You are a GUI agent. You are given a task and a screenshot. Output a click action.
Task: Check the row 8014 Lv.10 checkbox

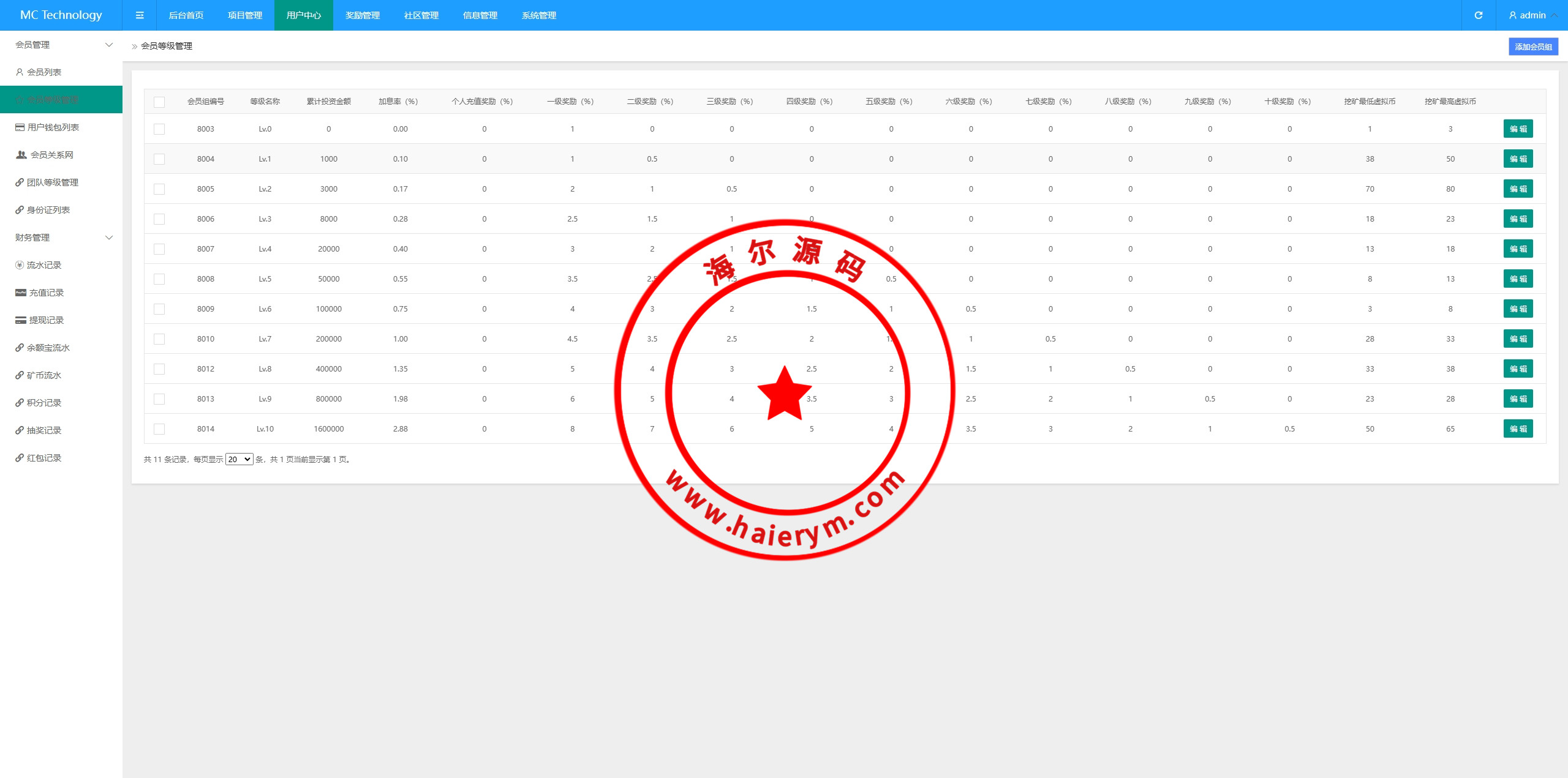click(159, 429)
